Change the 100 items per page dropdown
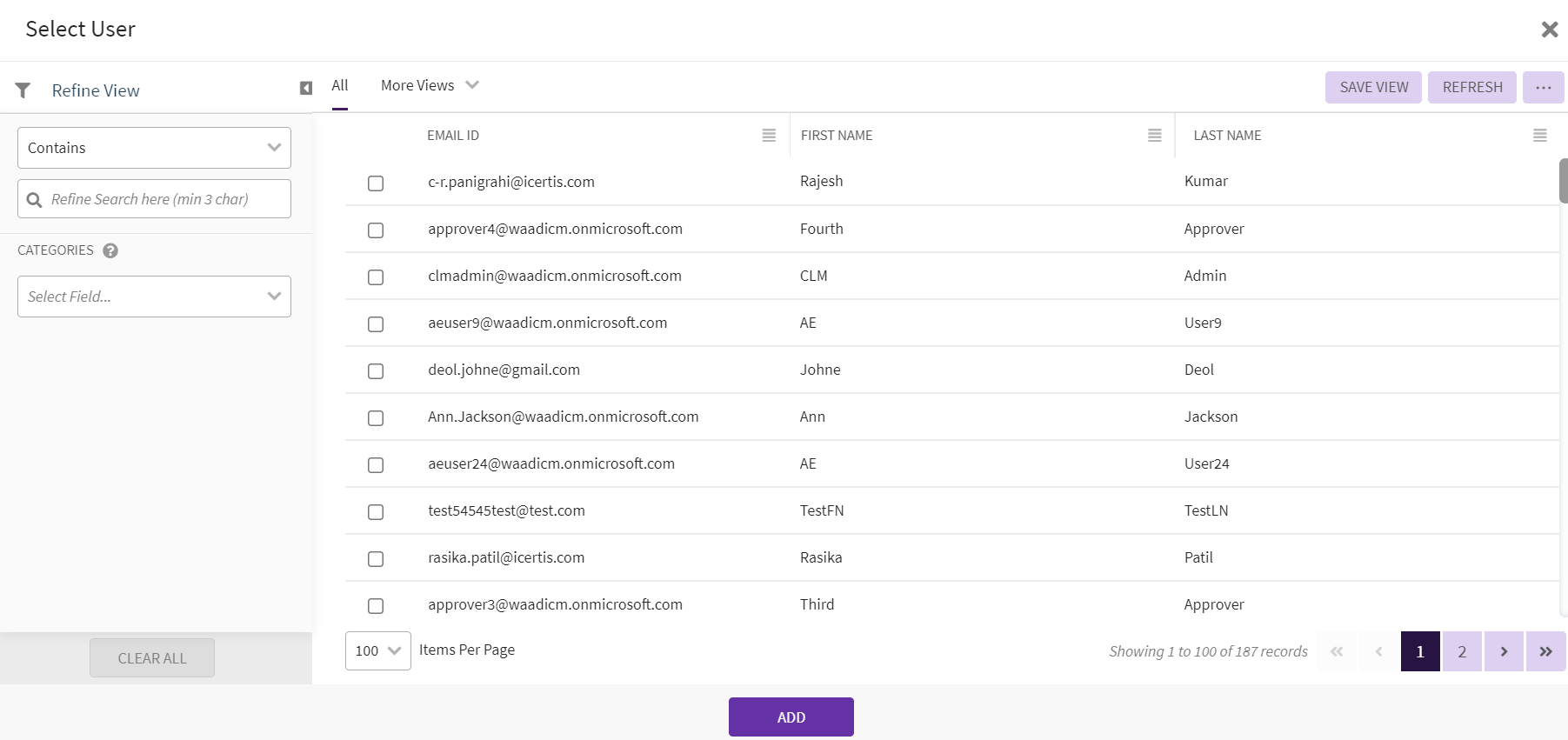This screenshot has width=1568, height=740. coord(377,650)
